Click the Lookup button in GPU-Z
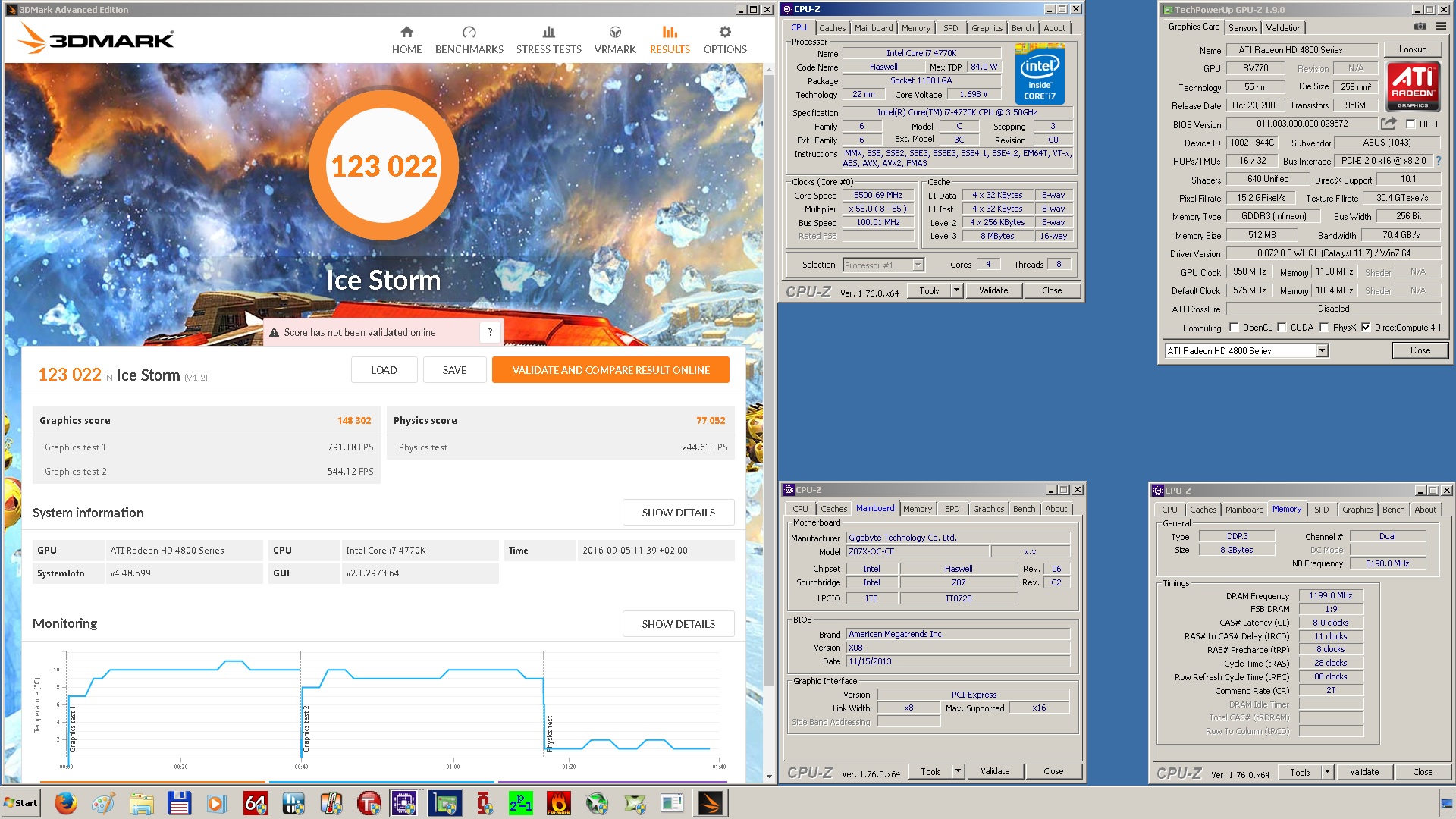The image size is (1456, 819). [1412, 49]
